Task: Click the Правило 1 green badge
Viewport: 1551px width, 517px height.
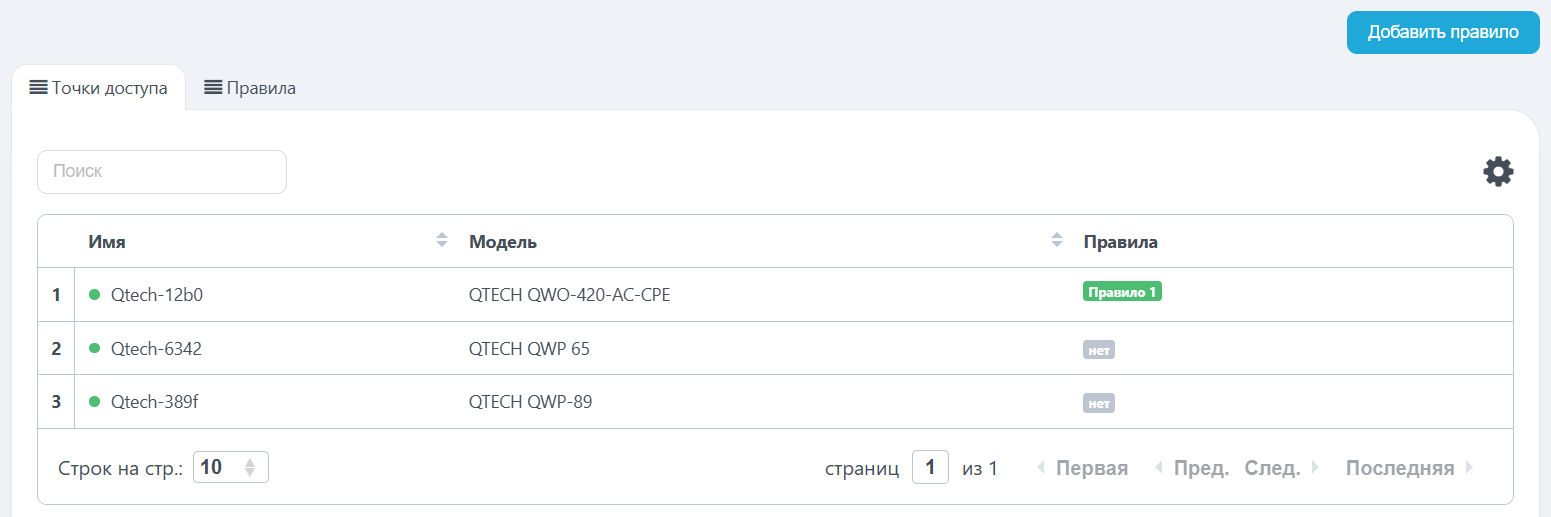Action: pos(1122,292)
